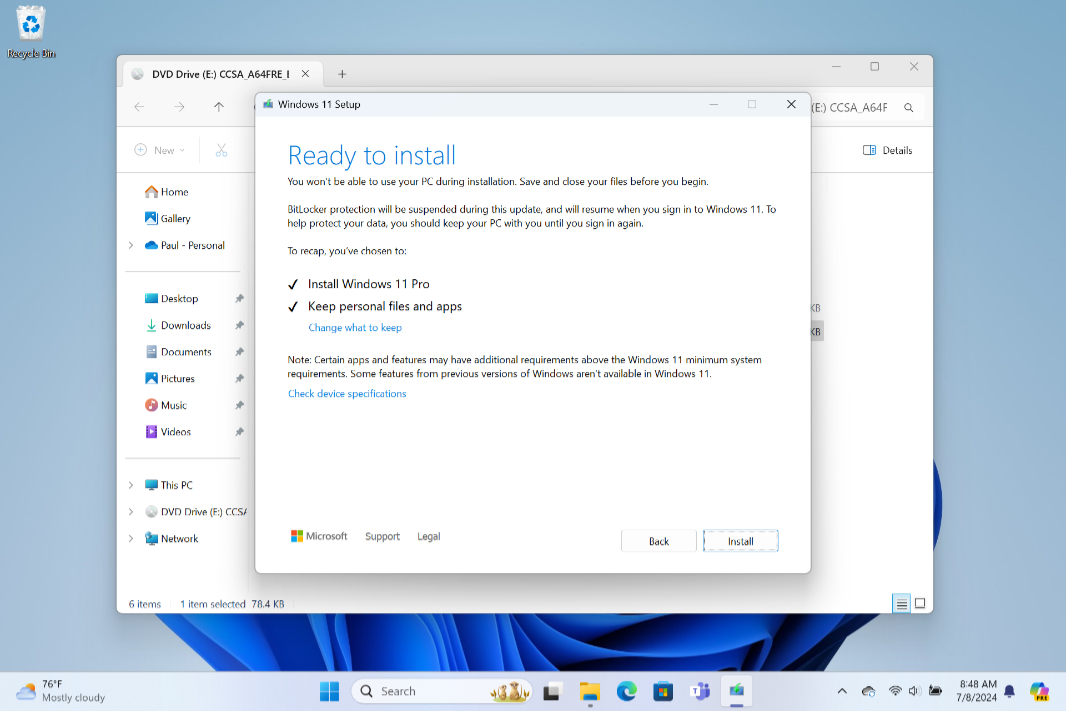
Task: Click the Support link in Setup footer
Action: point(382,537)
